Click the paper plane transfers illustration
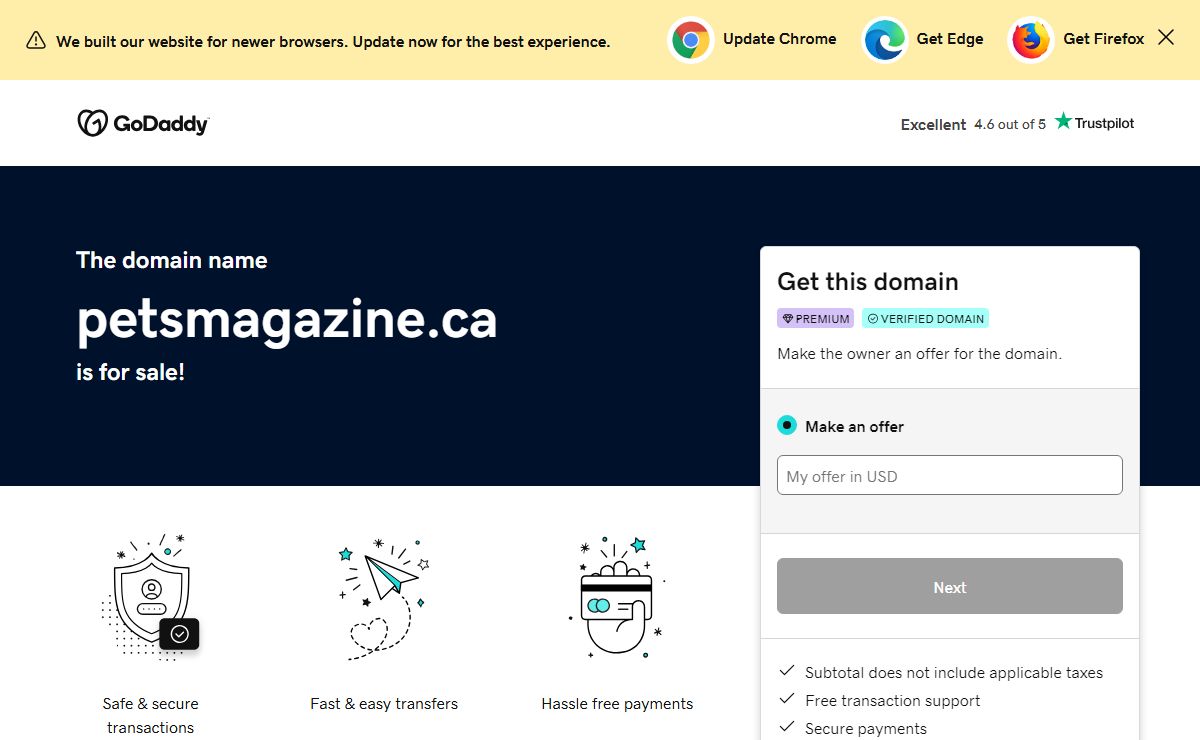The width and height of the screenshot is (1200, 740). (x=384, y=598)
